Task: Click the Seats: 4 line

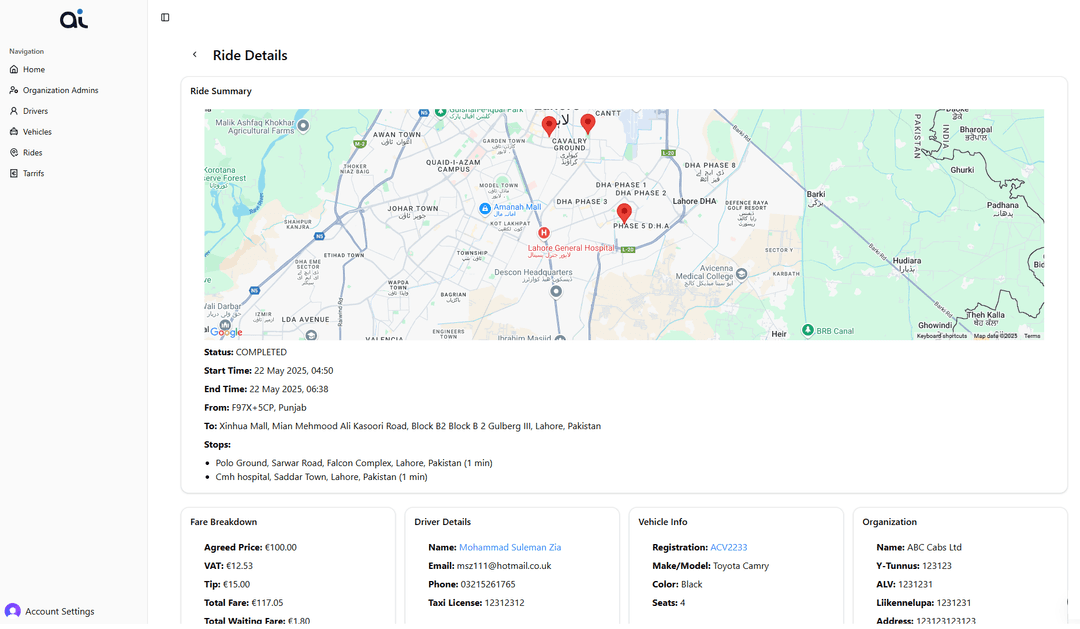Action: pyautogui.click(x=669, y=602)
